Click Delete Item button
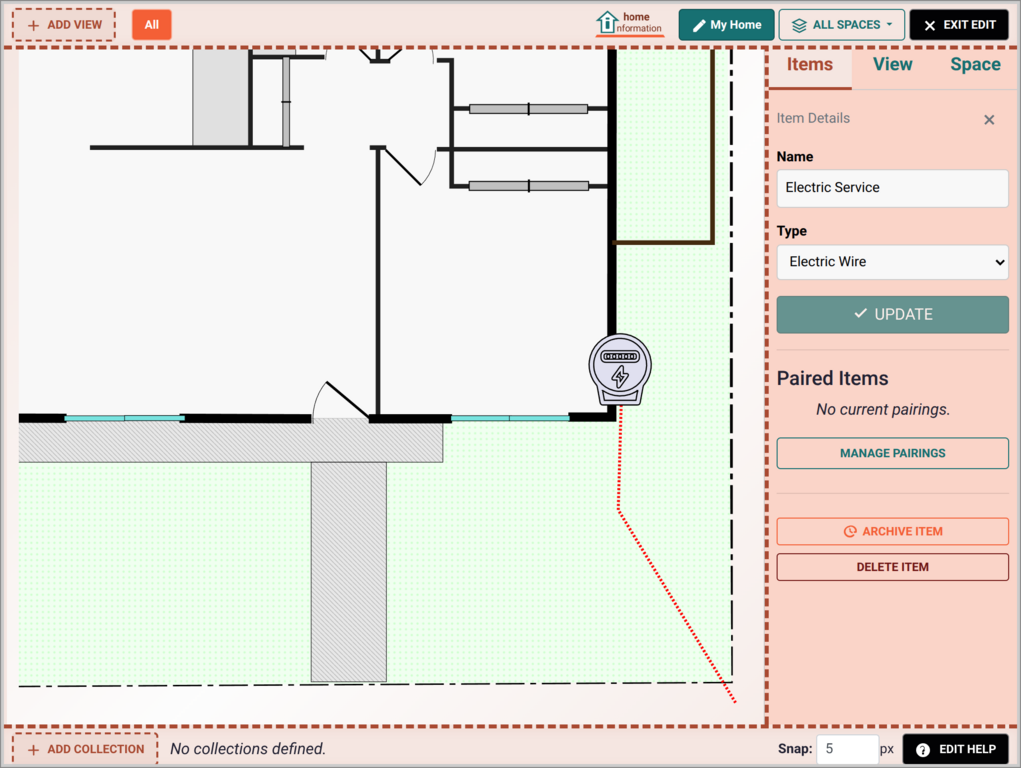 [892, 567]
